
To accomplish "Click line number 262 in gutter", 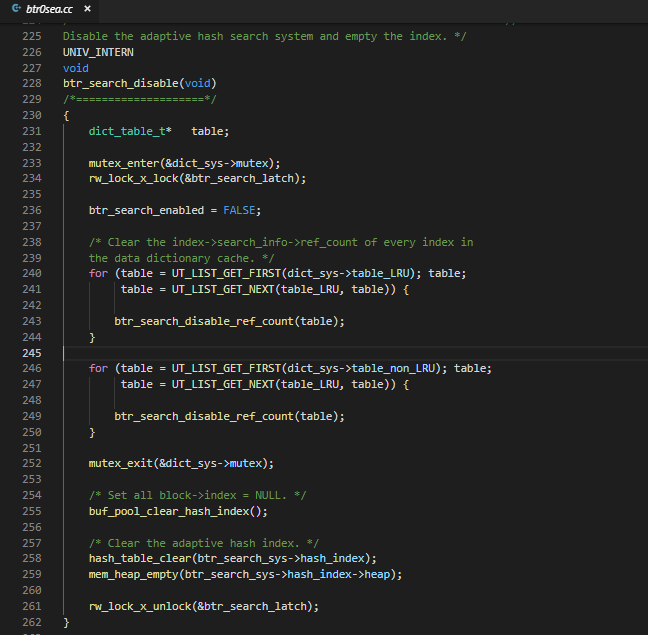I will tap(31, 622).
